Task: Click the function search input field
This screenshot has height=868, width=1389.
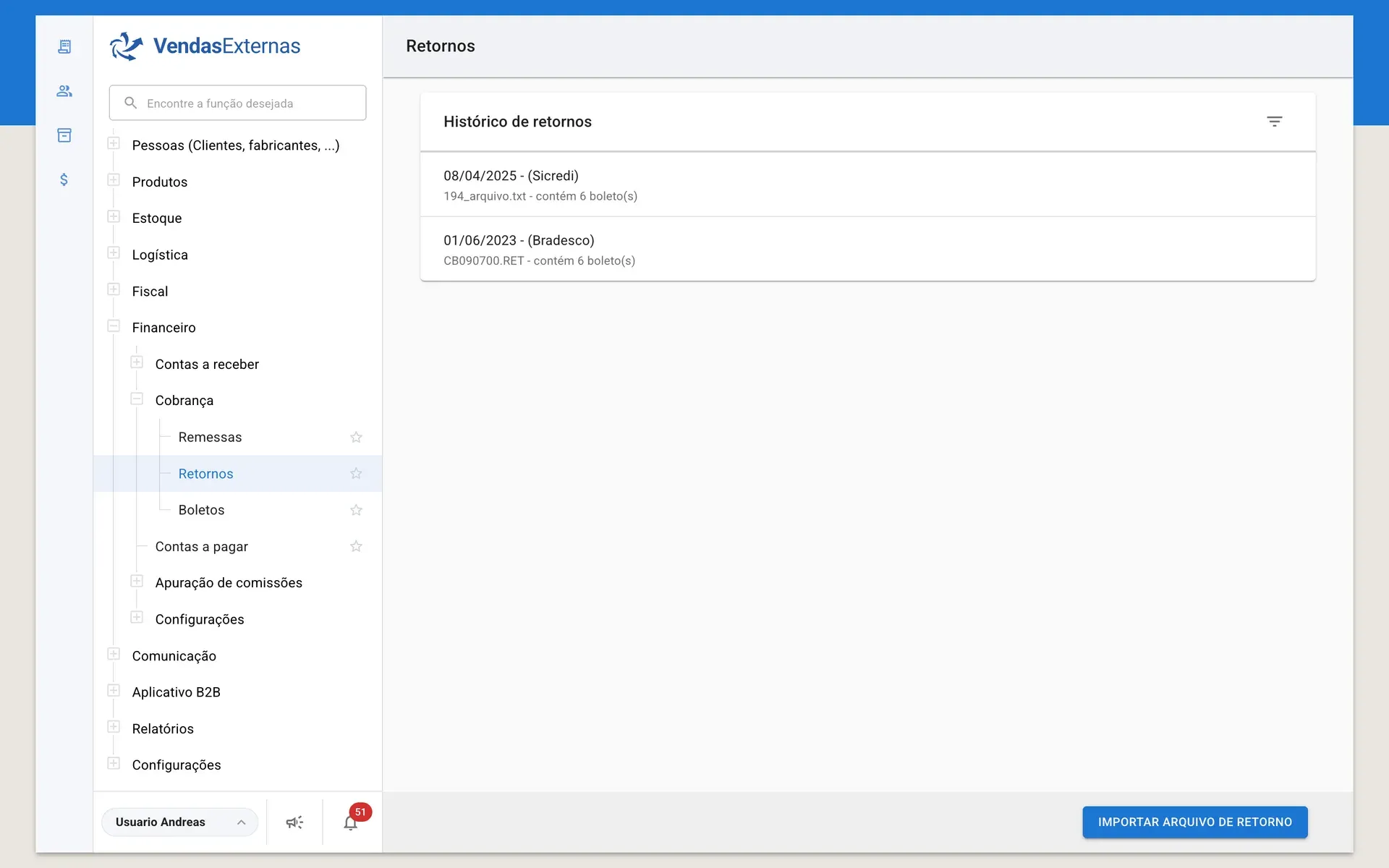Action: point(237,103)
